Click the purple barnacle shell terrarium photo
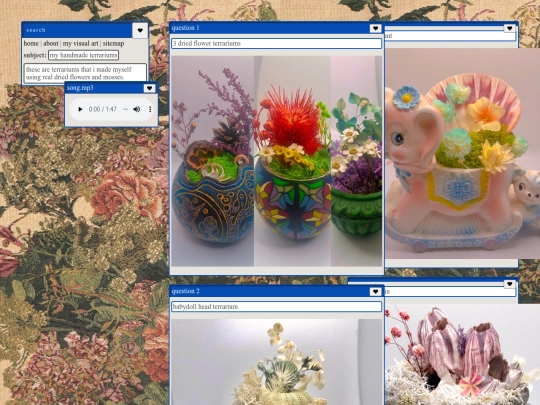Image resolution: width=540 pixels, height=405 pixels. coord(462,354)
